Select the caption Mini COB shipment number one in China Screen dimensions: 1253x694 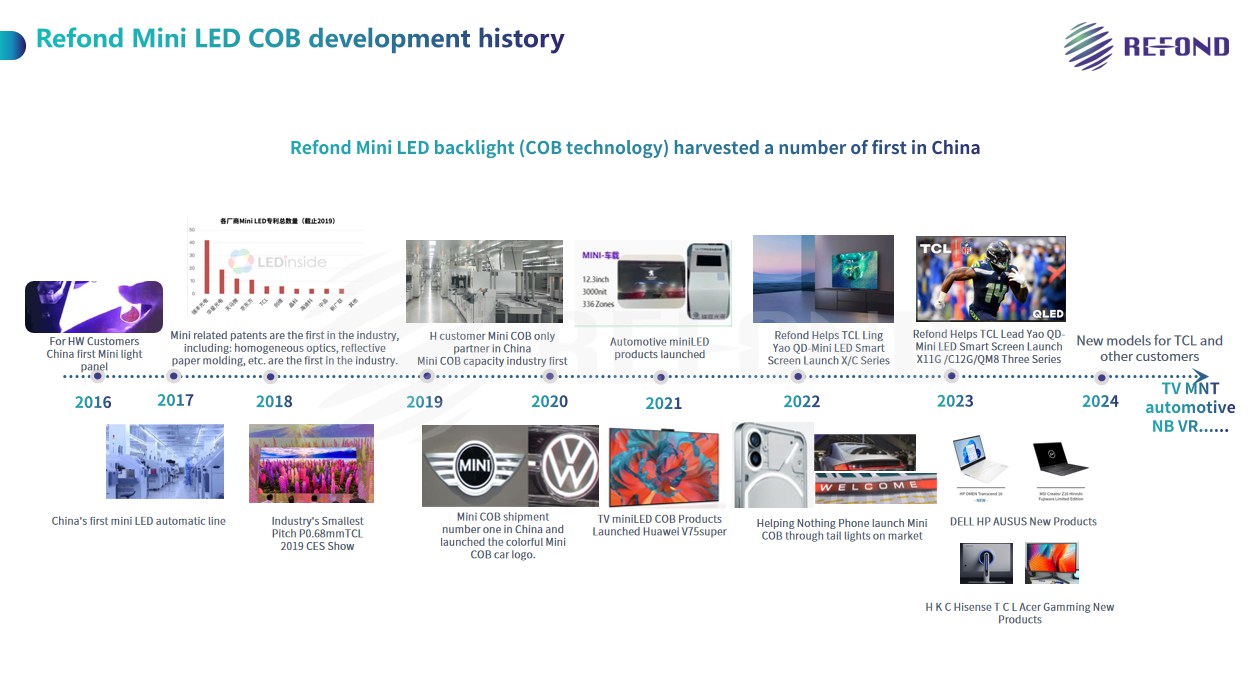(x=503, y=536)
